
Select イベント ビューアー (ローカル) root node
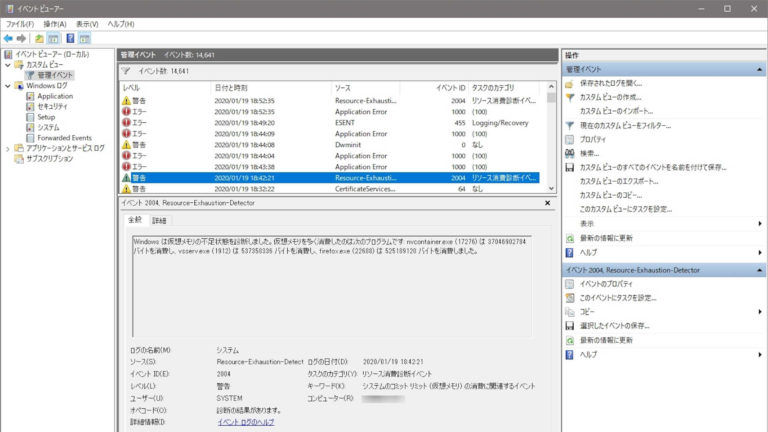52,54
